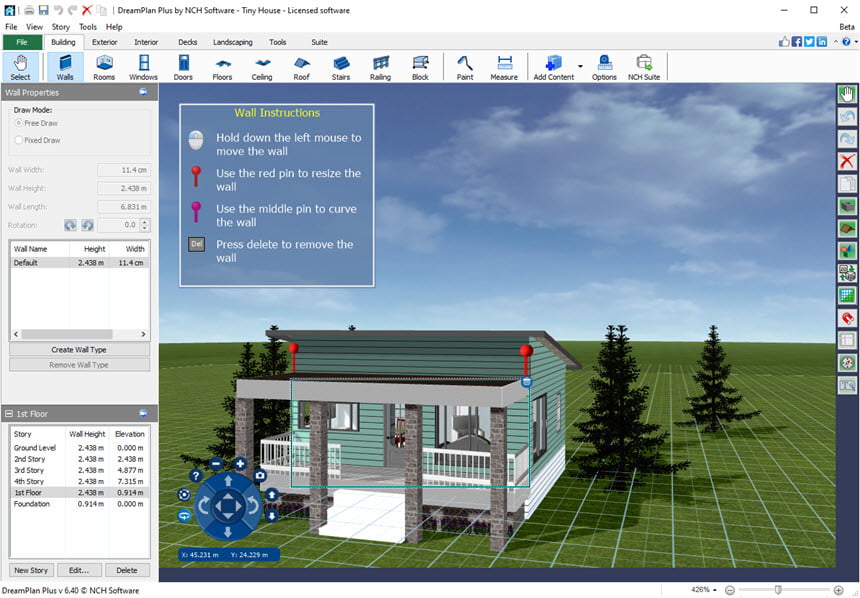Select the Fixed Draw radio button
Screen dimensions: 860x598
(x=19, y=140)
